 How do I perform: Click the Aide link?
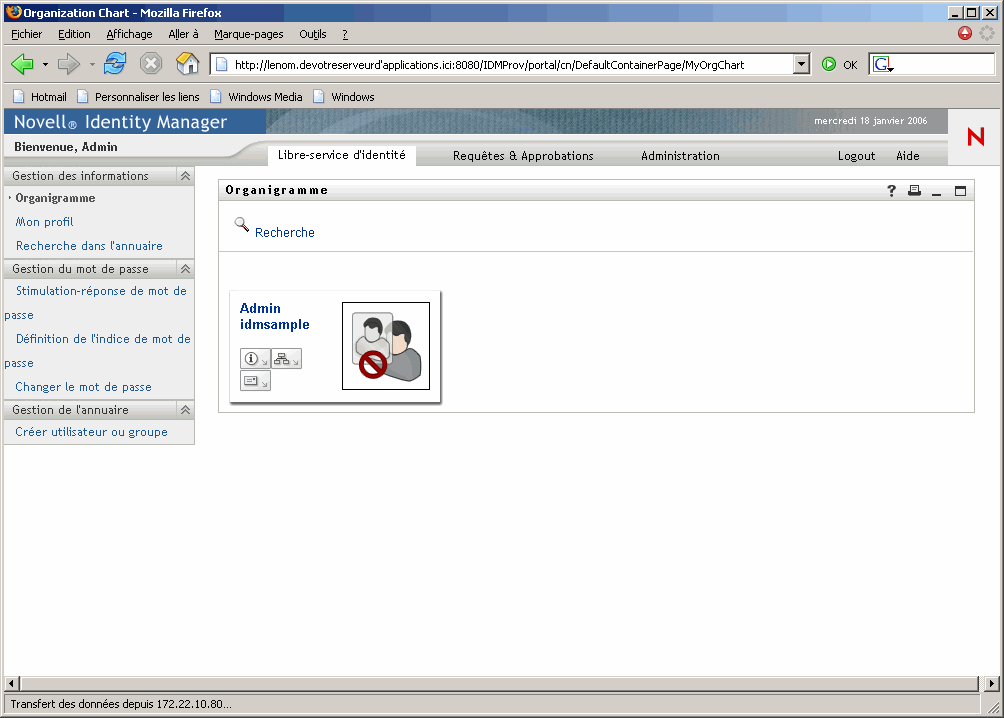click(907, 156)
